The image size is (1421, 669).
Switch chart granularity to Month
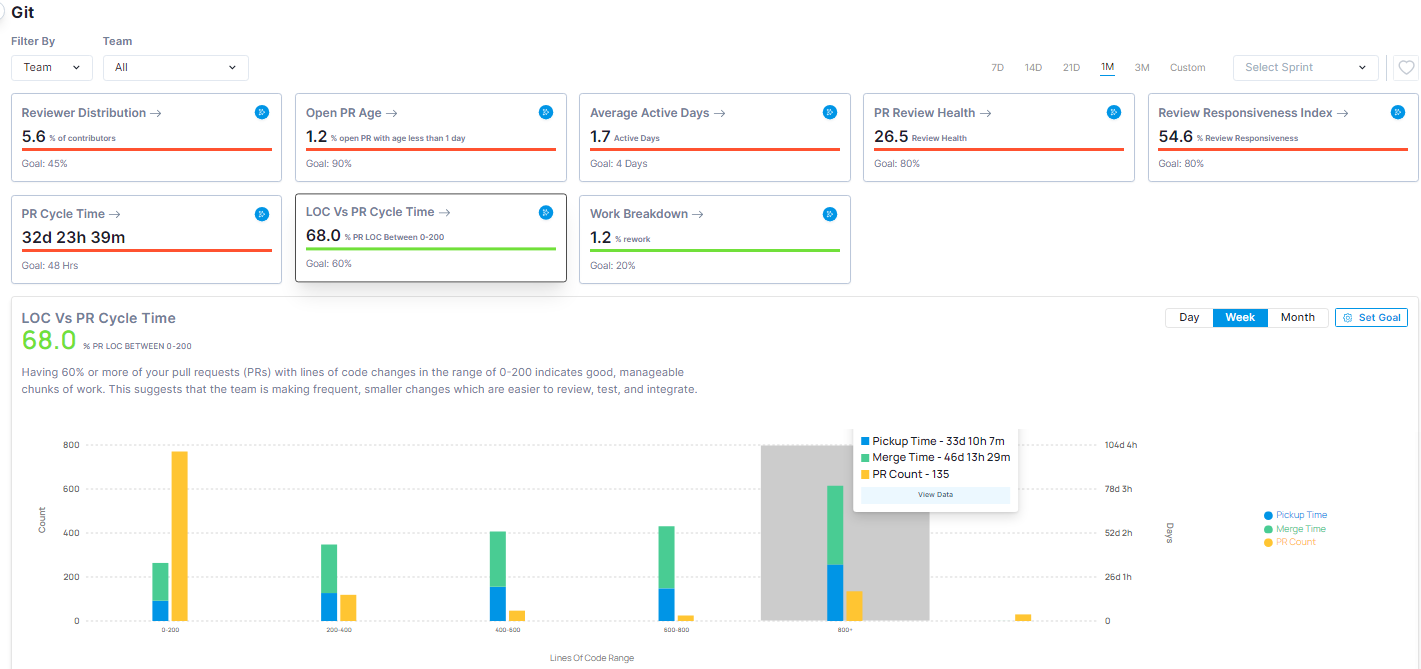[1298, 317]
